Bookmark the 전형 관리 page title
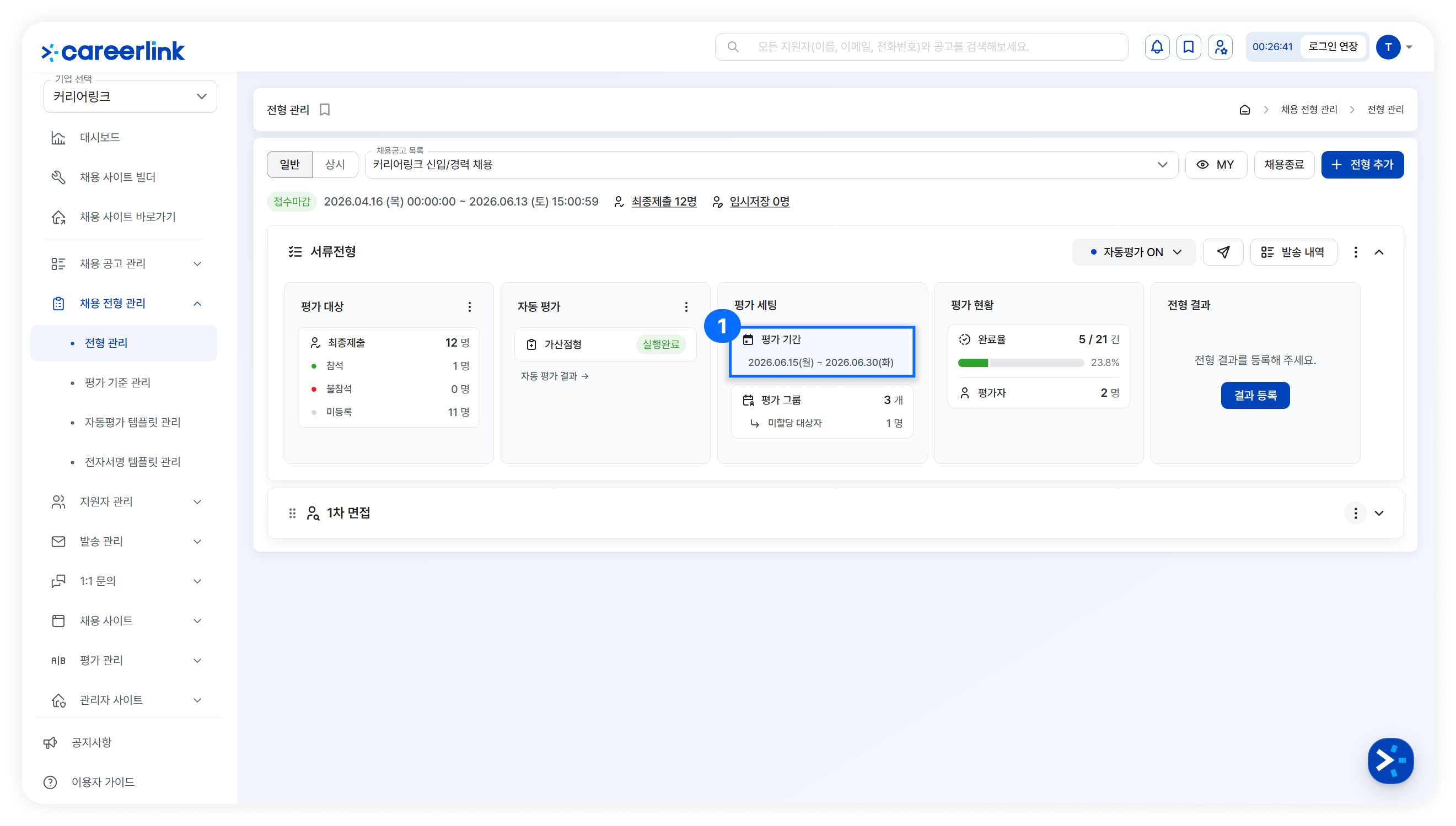The image size is (1456, 826). point(325,110)
